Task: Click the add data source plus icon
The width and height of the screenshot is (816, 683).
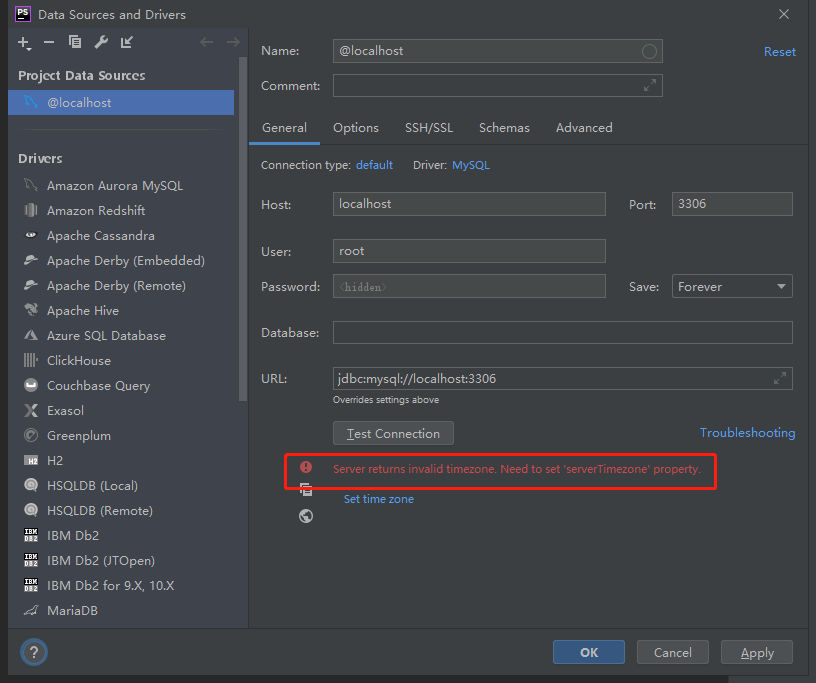Action: tap(24, 42)
